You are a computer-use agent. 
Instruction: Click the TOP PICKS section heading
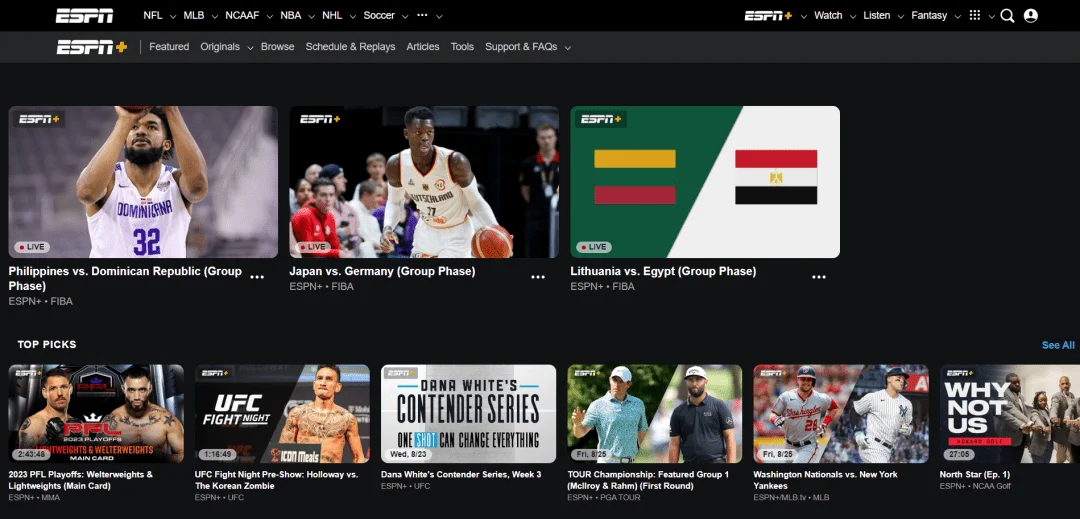pos(47,344)
